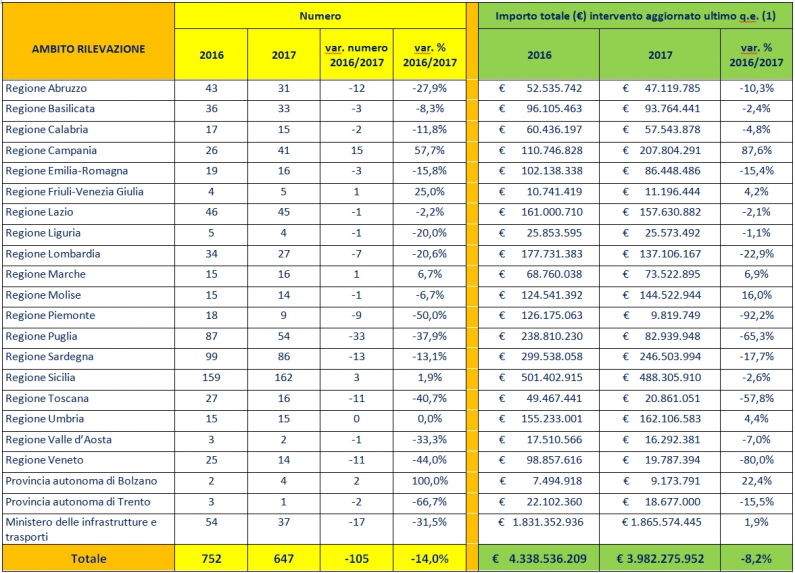The width and height of the screenshot is (795, 573).
Task: Select the total amount € 3.982.275.952
Action: (661, 559)
